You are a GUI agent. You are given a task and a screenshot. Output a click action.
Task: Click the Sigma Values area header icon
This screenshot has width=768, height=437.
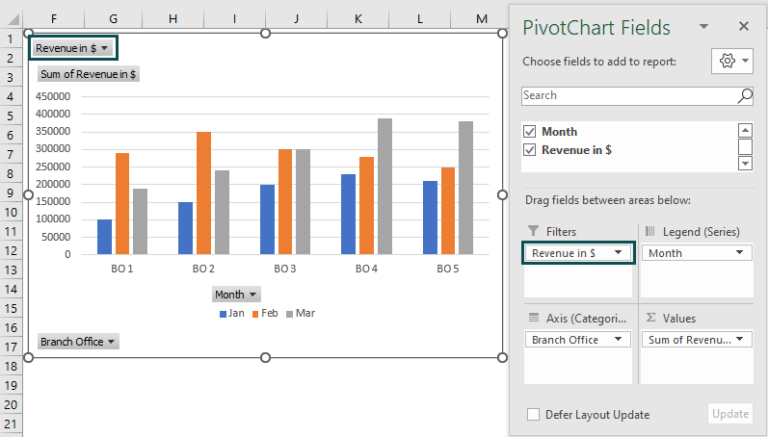650,317
